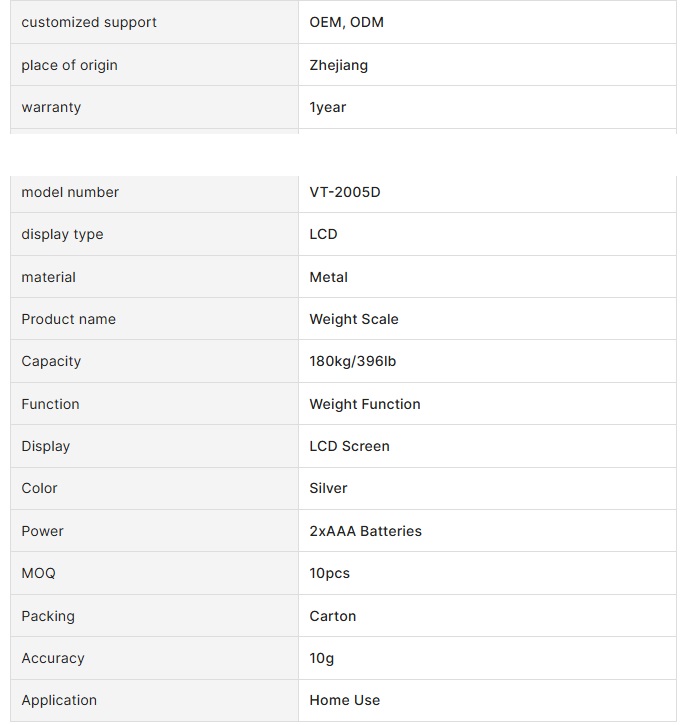
Task: Click the Home Use application value
Action: (344, 700)
